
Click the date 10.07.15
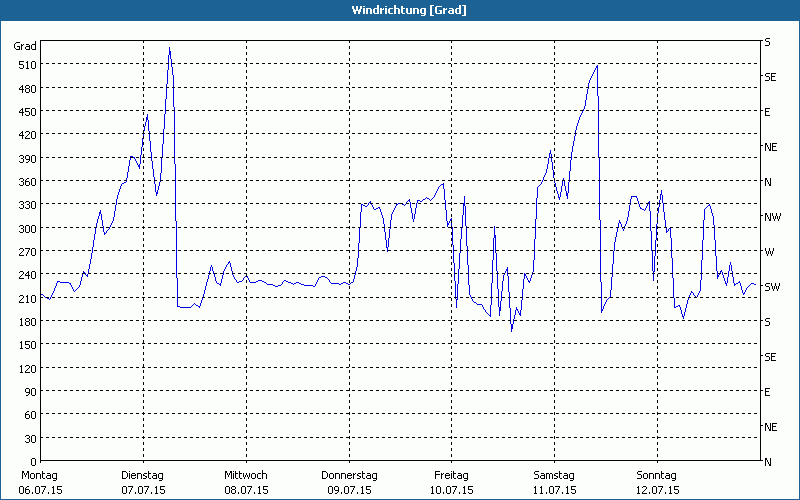point(452,490)
